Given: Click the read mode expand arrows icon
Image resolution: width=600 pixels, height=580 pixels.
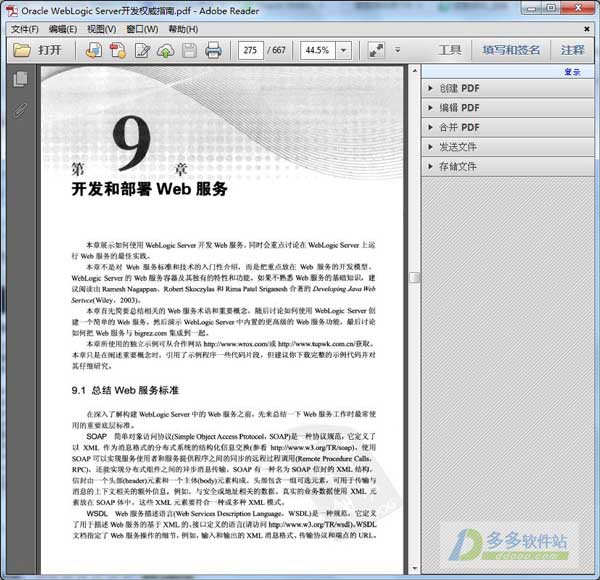Looking at the screenshot, I should click(x=376, y=50).
